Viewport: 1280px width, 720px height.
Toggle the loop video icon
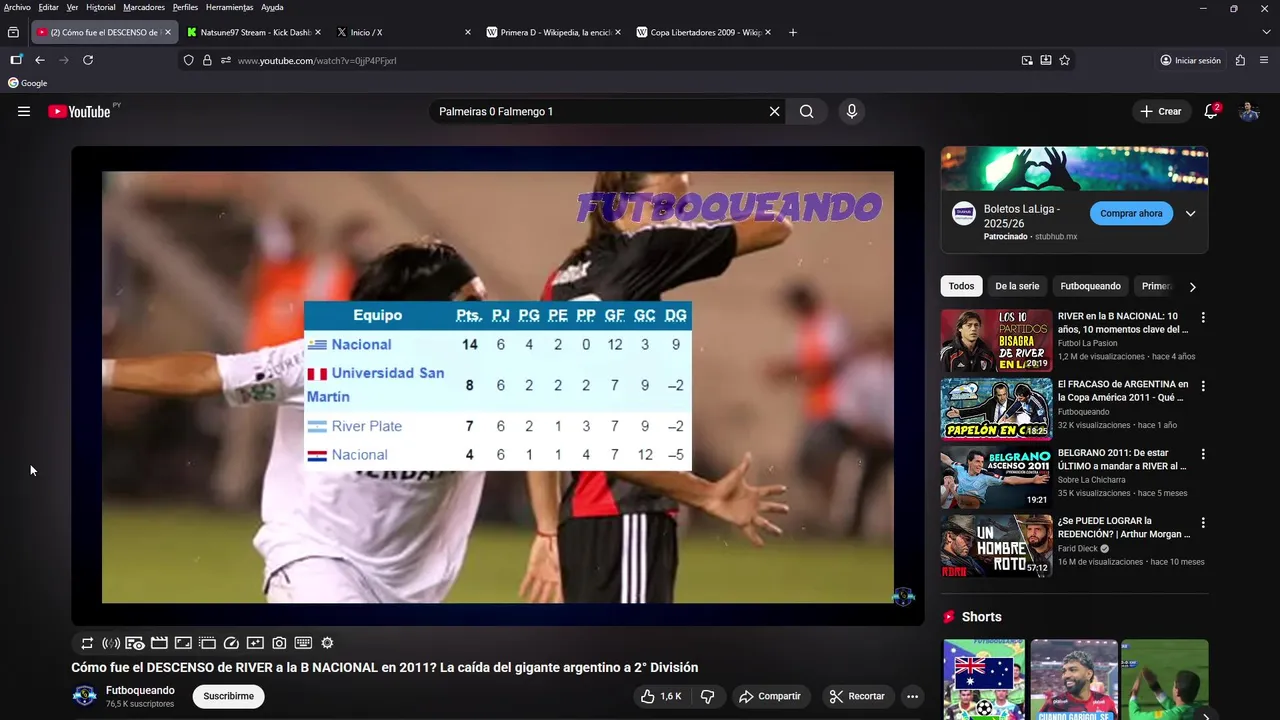(87, 643)
